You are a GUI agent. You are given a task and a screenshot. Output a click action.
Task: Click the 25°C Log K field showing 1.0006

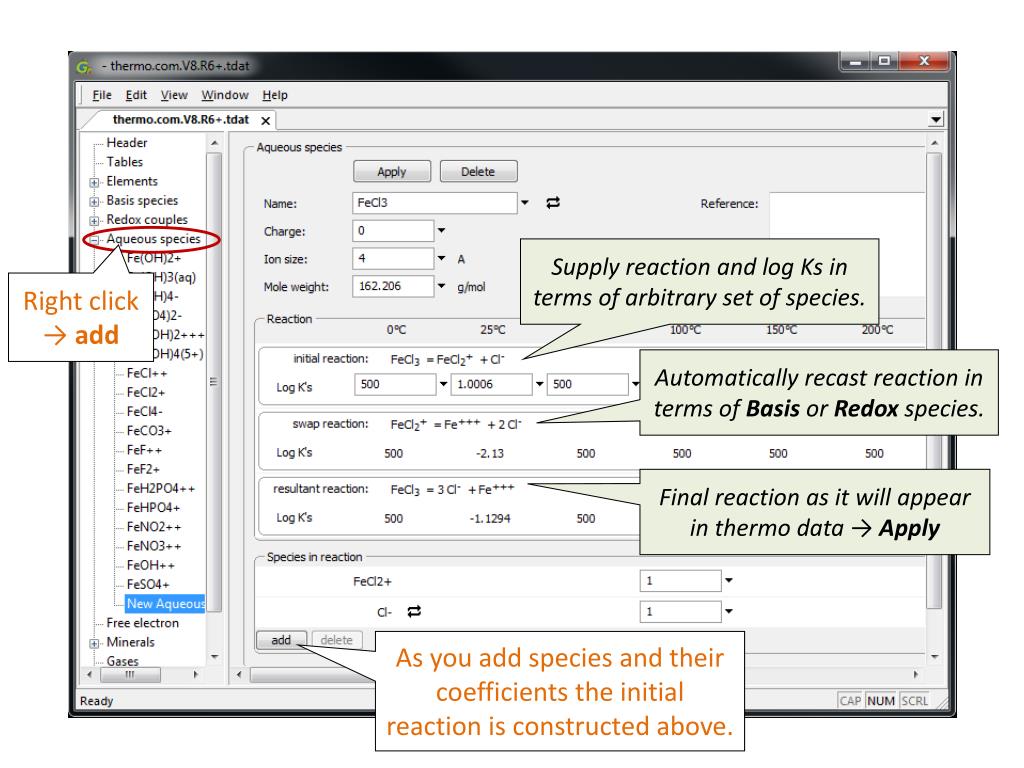pos(492,384)
